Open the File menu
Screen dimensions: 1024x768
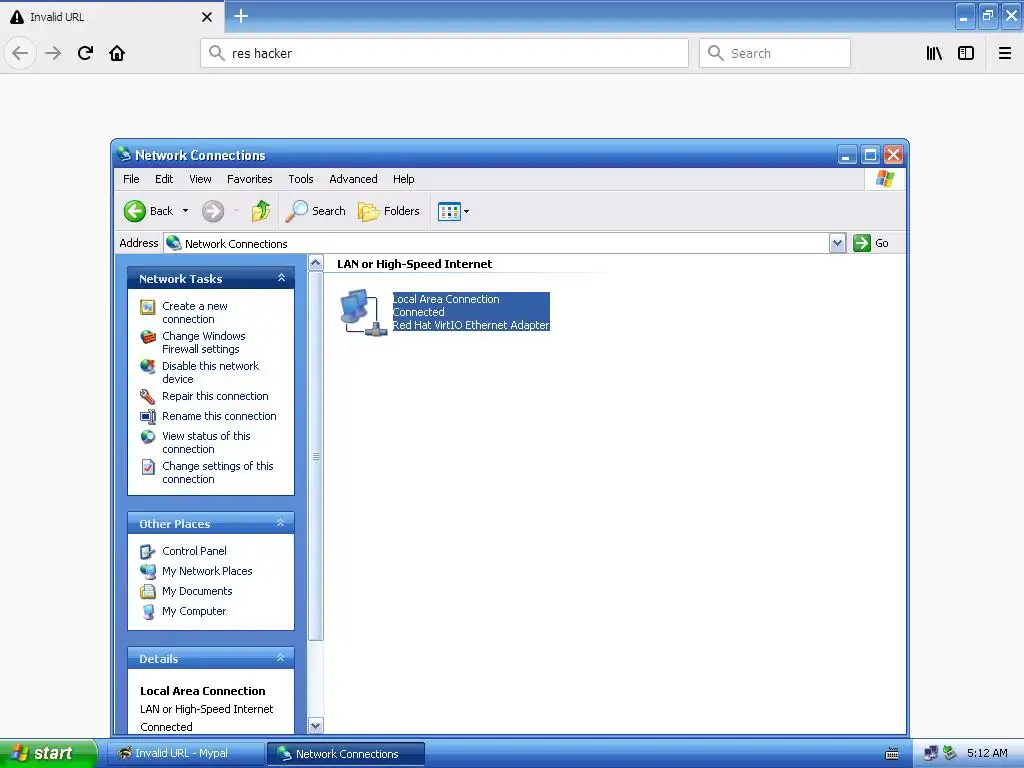pos(131,179)
